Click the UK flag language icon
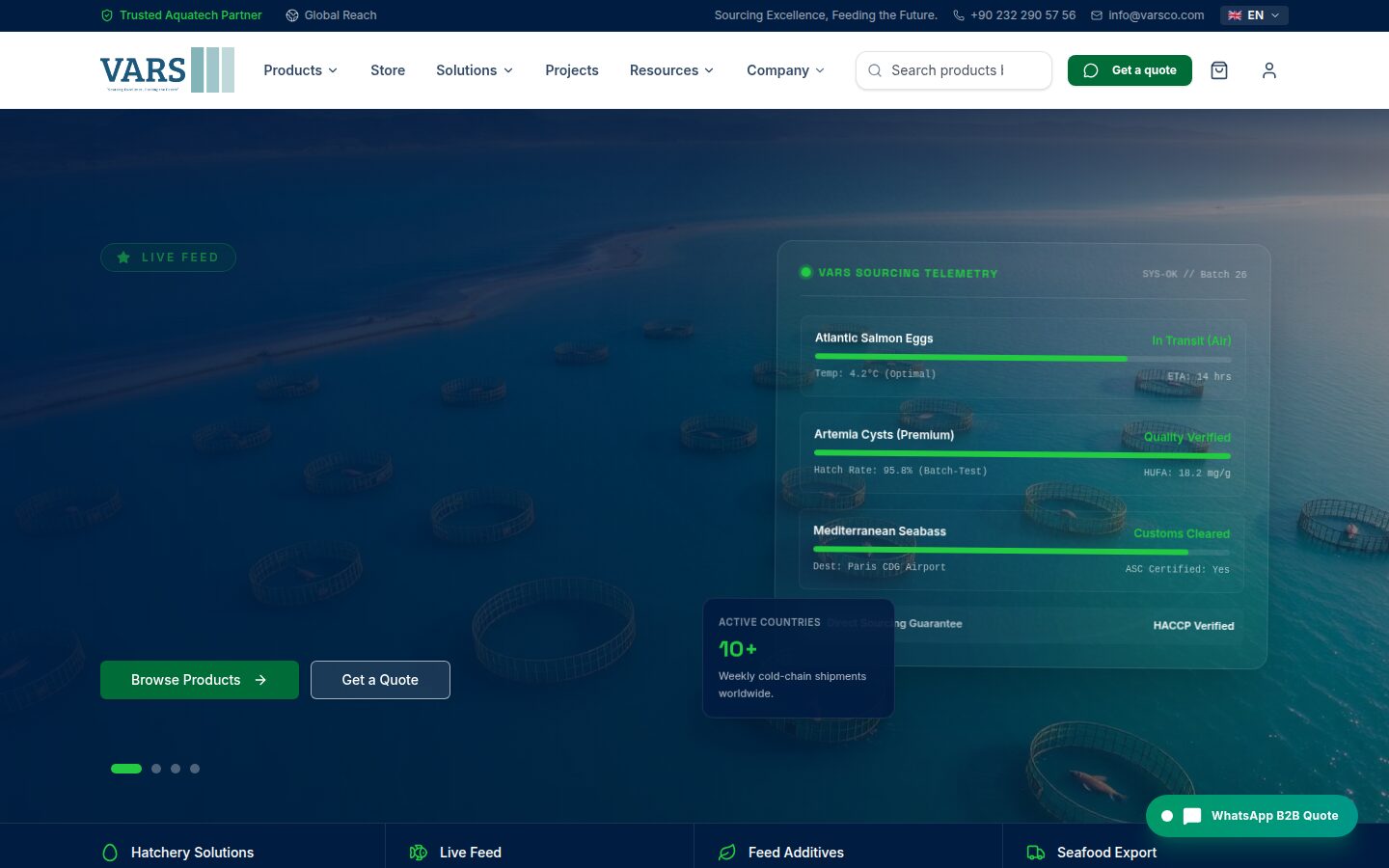The width and height of the screenshot is (1389, 868). [1235, 15]
